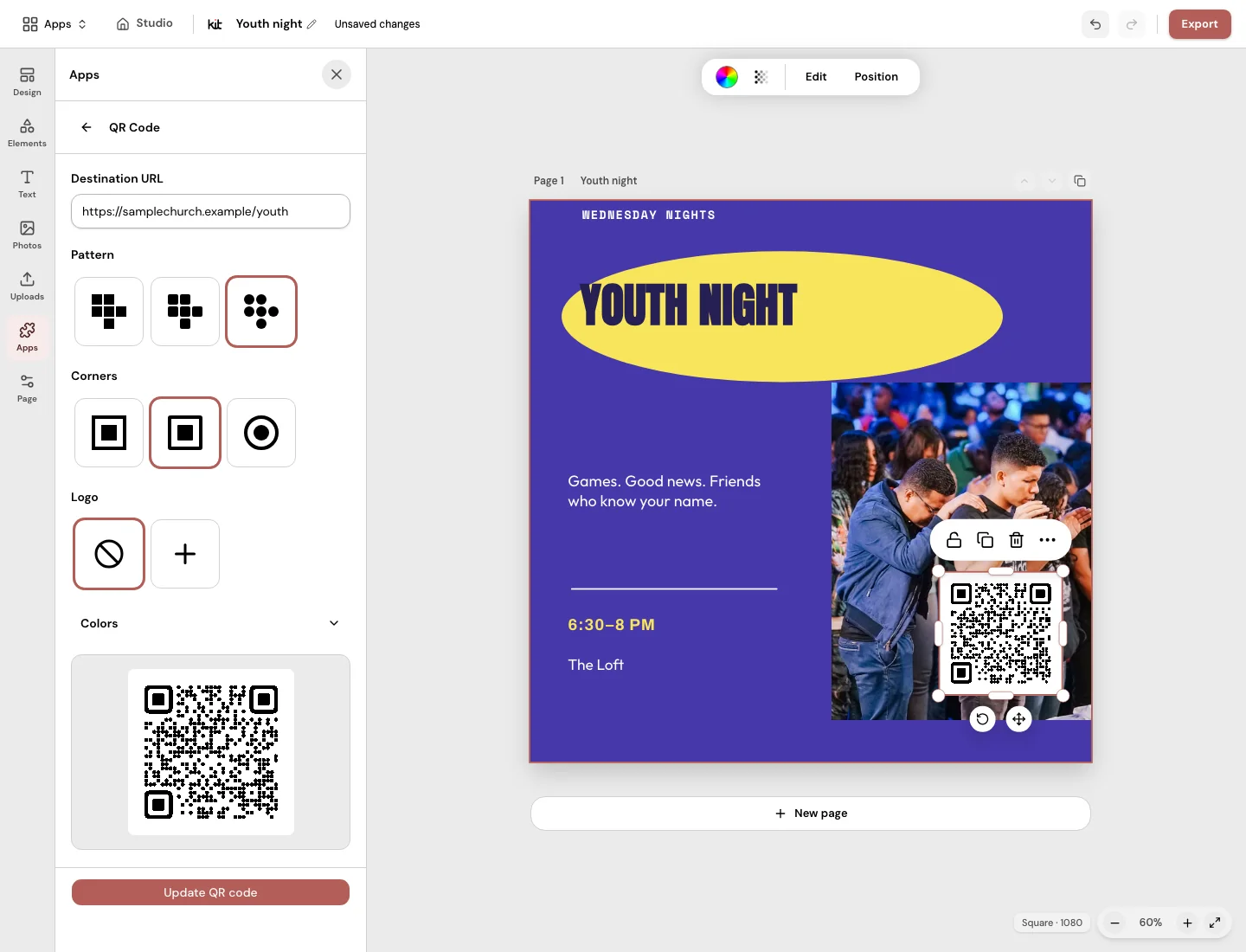Click the move handle below the QR code
This screenshot has height=952, width=1246.
1019,719
